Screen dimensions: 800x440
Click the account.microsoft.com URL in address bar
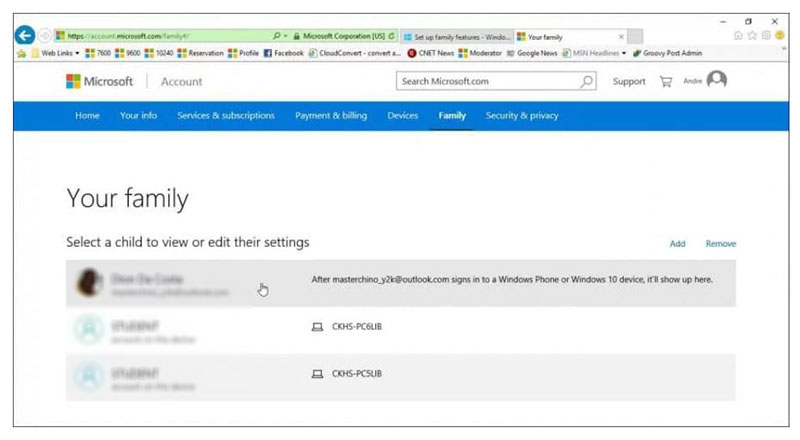point(129,36)
